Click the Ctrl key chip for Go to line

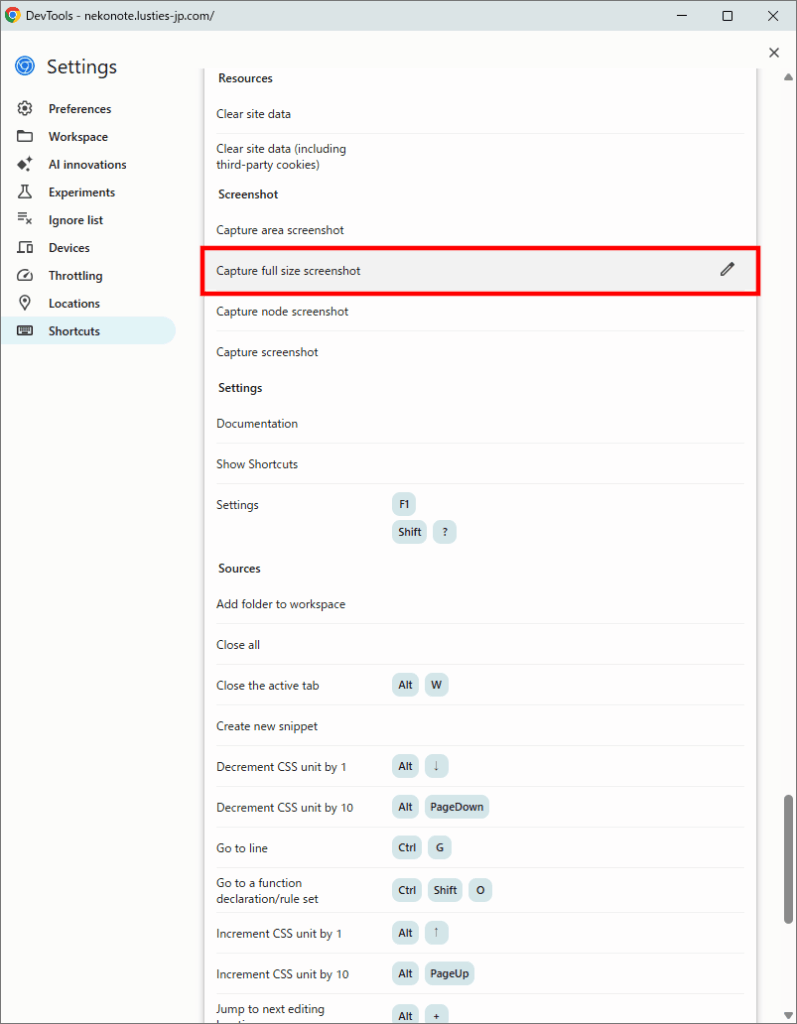pos(407,848)
